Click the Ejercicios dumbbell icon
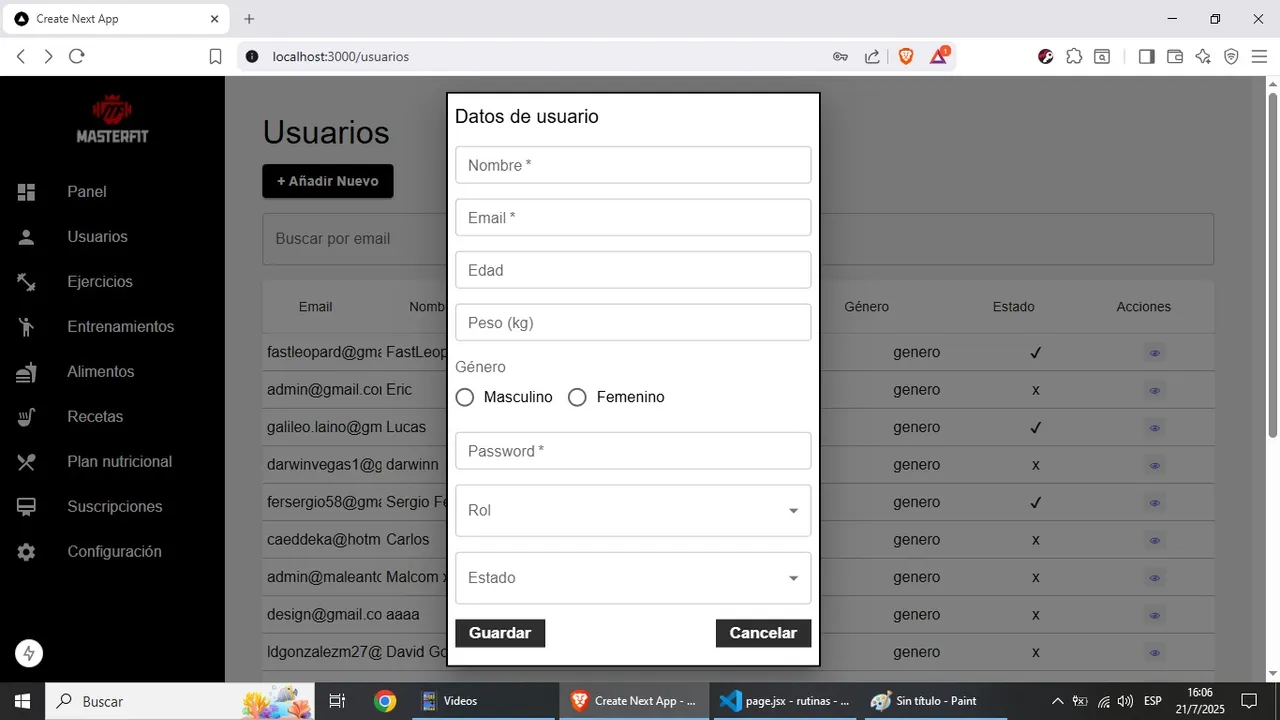This screenshot has height=720, width=1280. coord(26,282)
